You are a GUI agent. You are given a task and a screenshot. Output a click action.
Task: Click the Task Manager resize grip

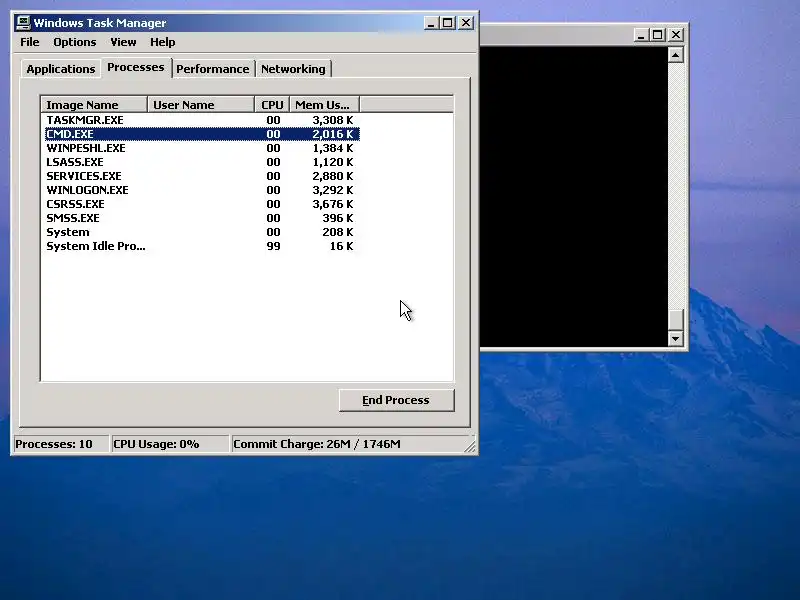(470, 447)
